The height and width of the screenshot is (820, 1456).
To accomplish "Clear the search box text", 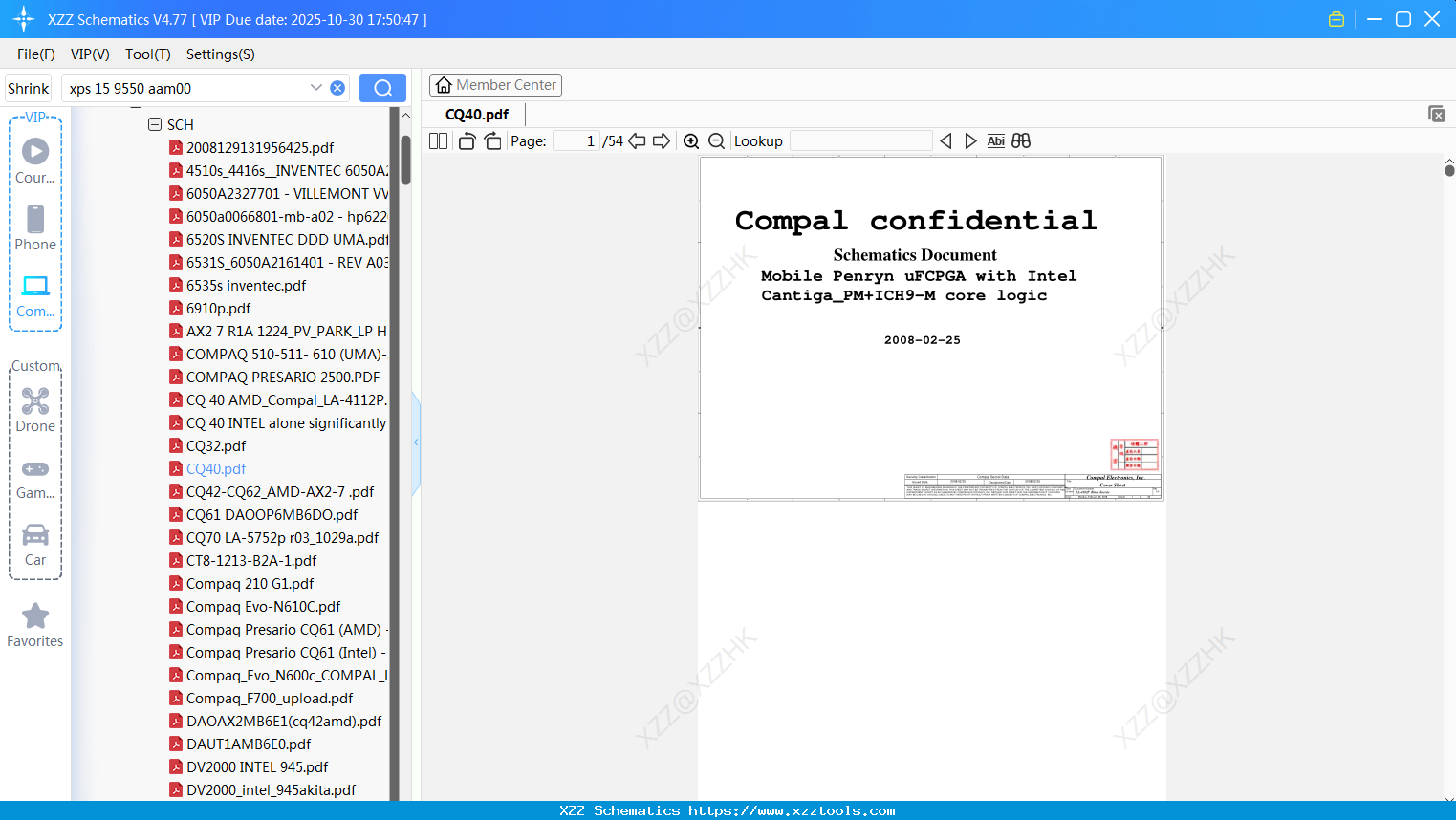I will [337, 88].
